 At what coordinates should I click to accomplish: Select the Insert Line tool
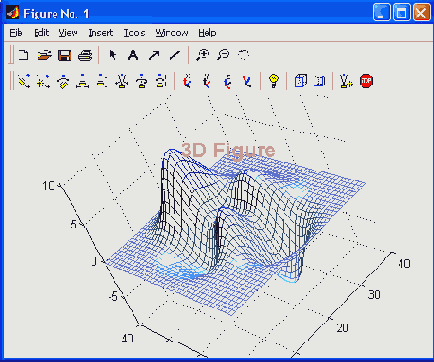coord(175,55)
